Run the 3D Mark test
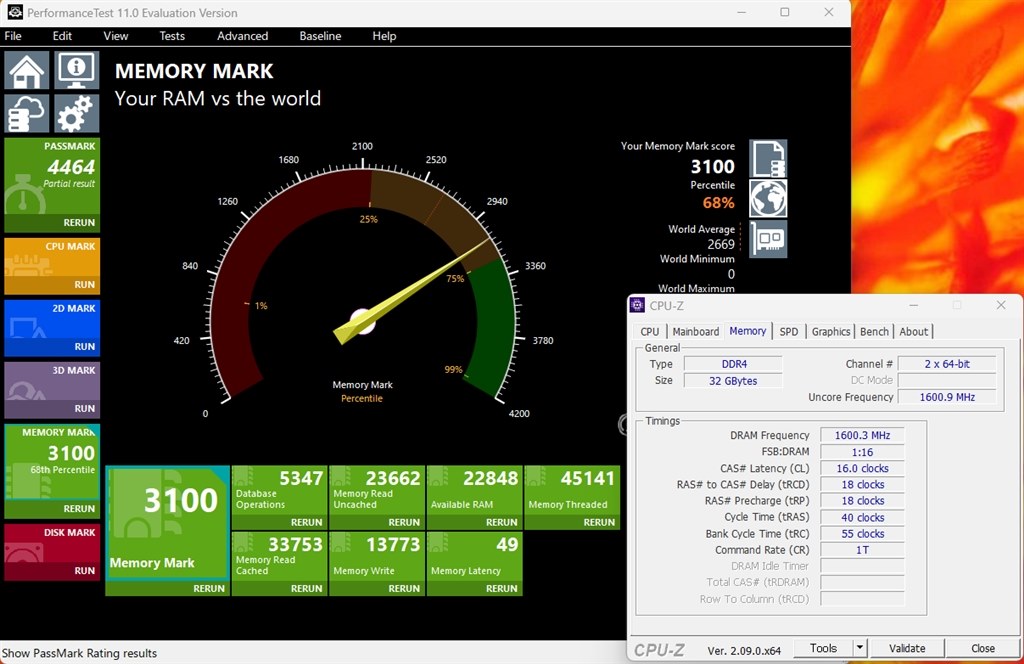This screenshot has width=1024, height=664. (x=84, y=408)
